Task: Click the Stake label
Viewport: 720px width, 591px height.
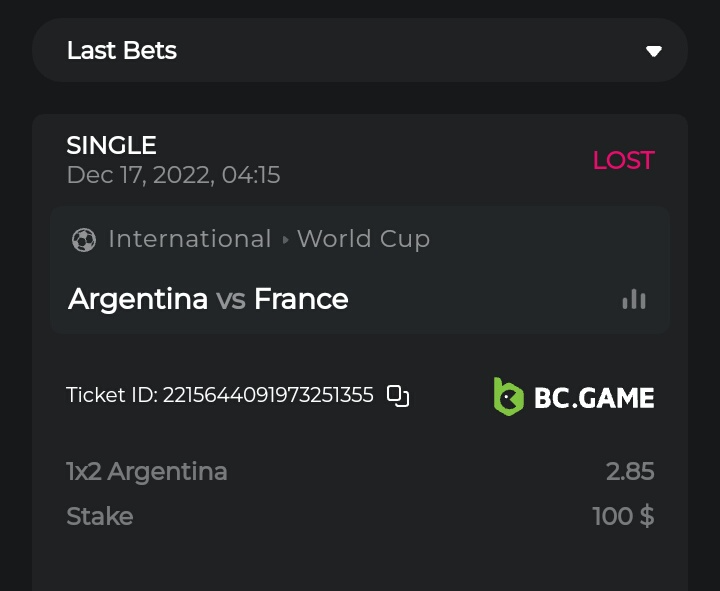Action: [100, 516]
